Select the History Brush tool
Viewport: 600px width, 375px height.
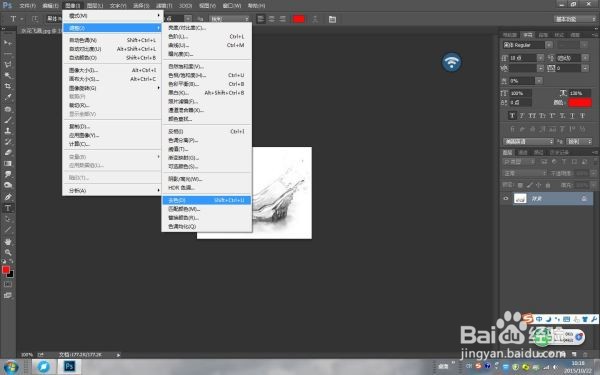(x=8, y=142)
